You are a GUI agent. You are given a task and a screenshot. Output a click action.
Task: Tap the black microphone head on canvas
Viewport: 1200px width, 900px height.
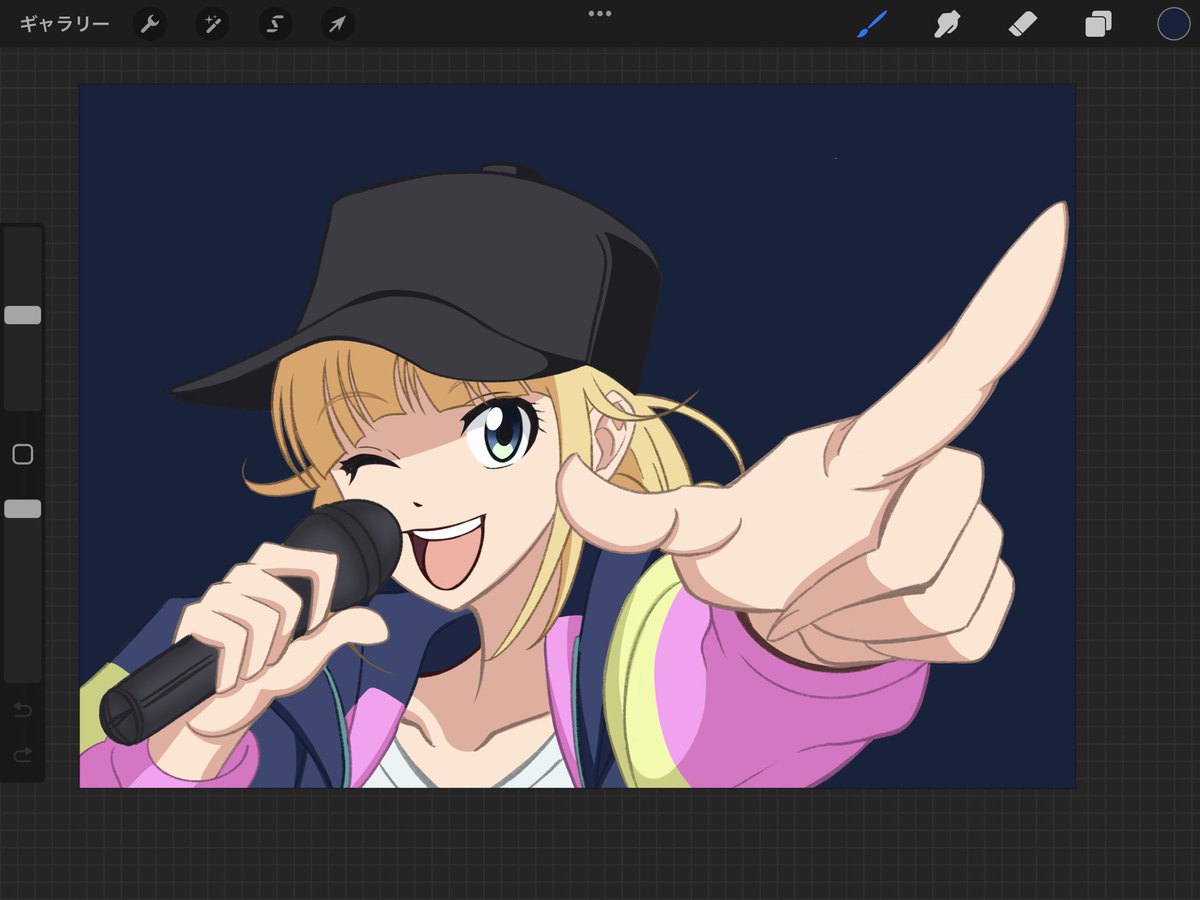coord(350,555)
